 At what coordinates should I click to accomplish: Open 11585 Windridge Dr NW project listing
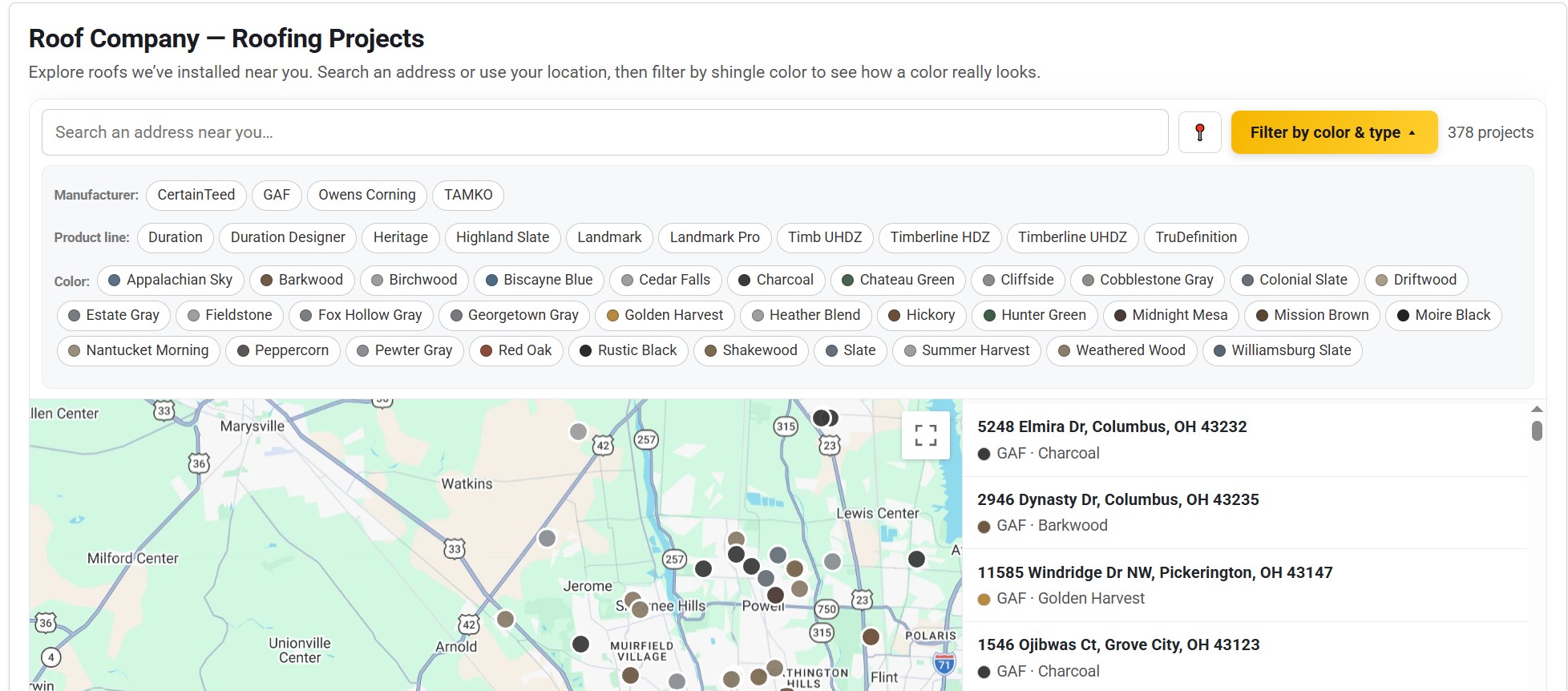[1245, 585]
